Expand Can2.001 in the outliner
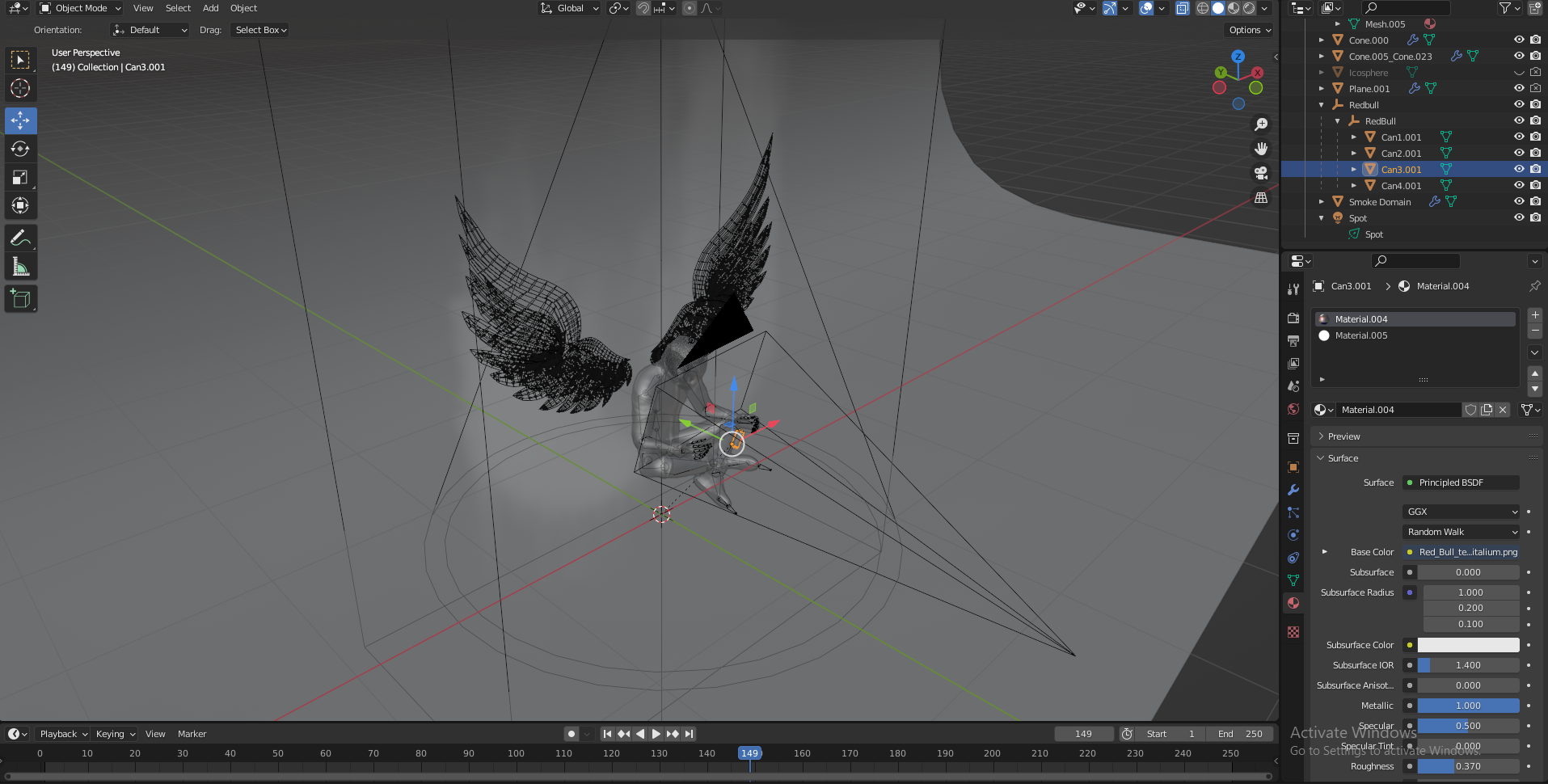Image resolution: width=1548 pixels, height=784 pixels. [1354, 153]
